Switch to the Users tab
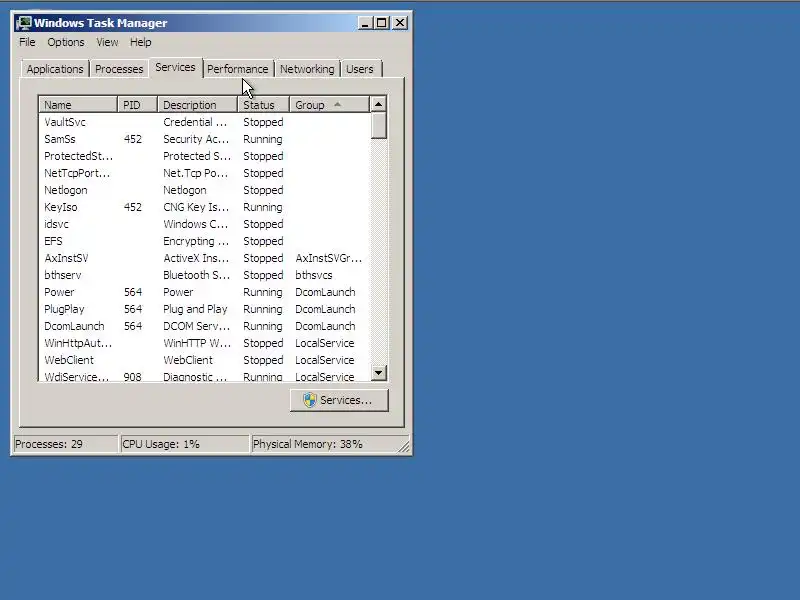Viewport: 800px width, 600px height. 360,69
